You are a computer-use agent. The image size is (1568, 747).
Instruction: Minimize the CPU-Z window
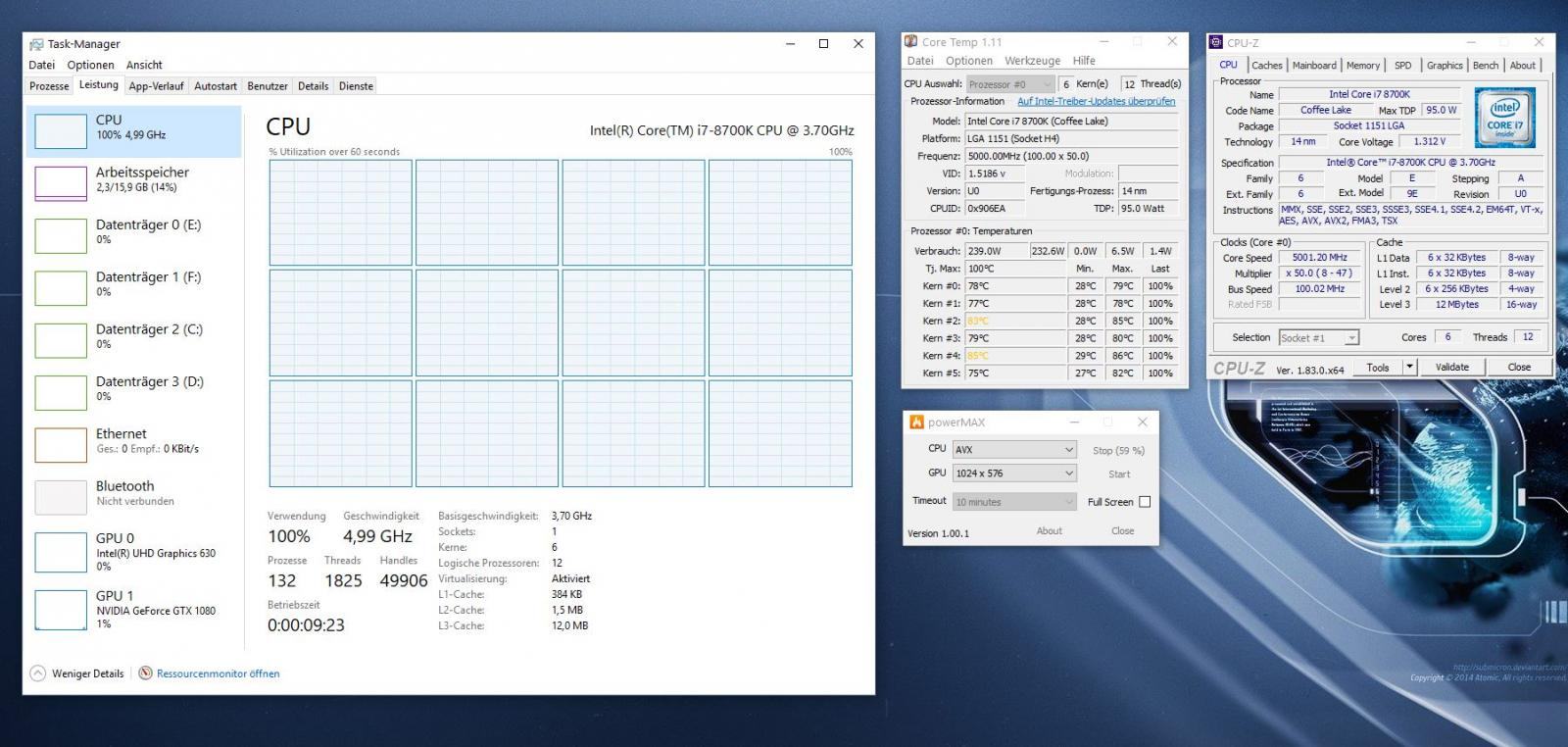point(1472,42)
